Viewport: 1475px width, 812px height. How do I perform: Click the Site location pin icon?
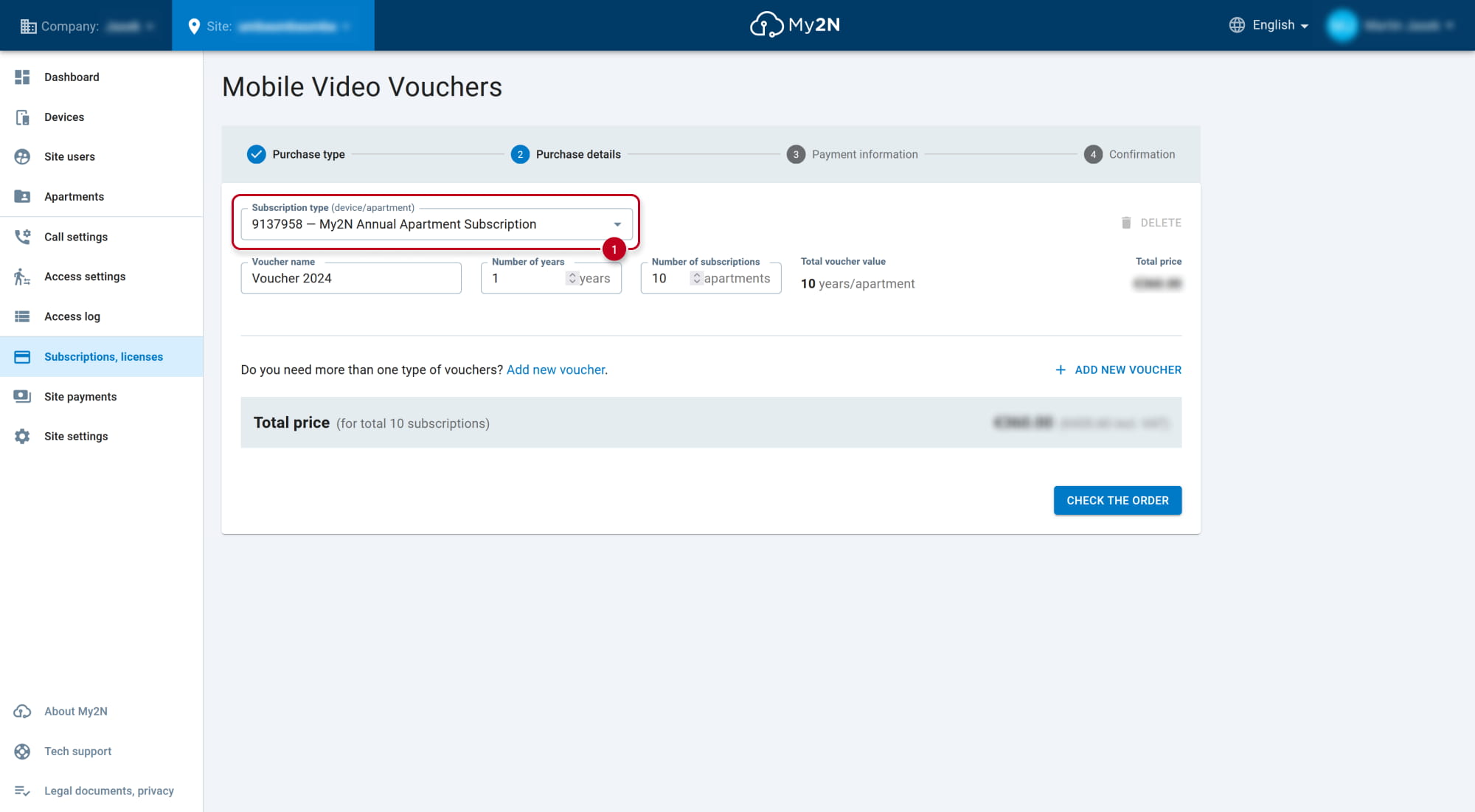pyautogui.click(x=194, y=26)
